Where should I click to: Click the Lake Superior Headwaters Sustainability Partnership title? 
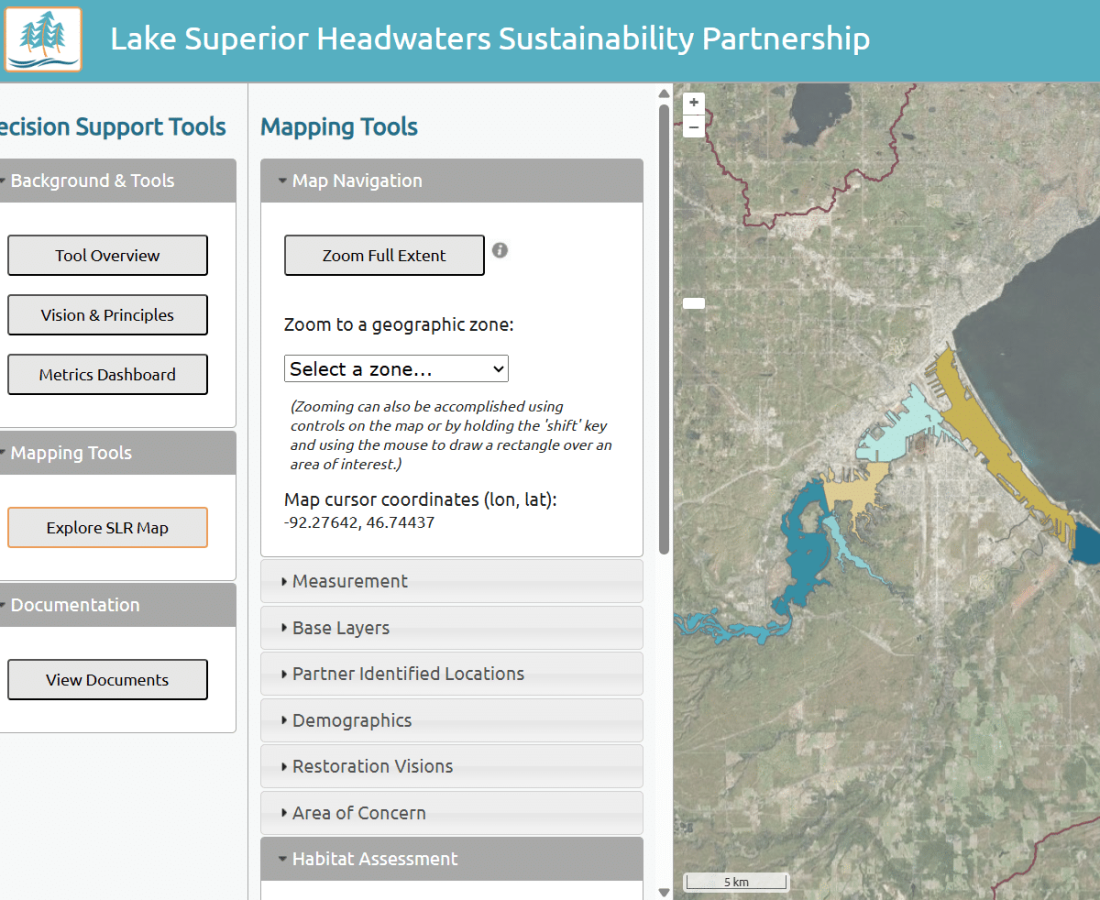pyautogui.click(x=490, y=39)
